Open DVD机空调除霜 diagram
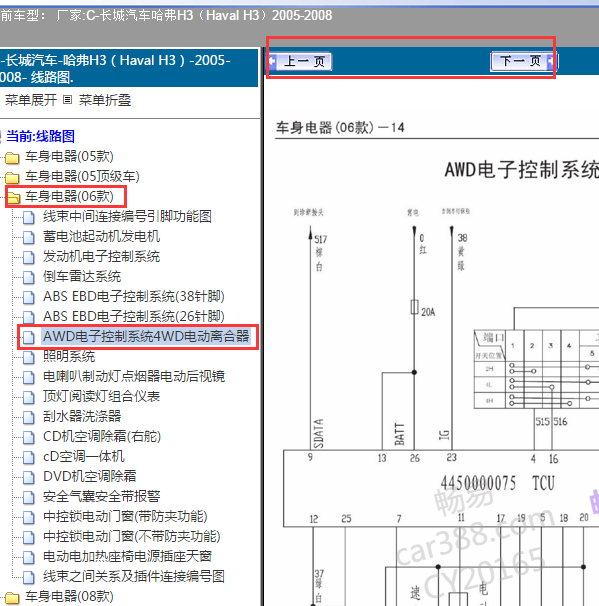The width and height of the screenshot is (599, 606). coord(89,477)
